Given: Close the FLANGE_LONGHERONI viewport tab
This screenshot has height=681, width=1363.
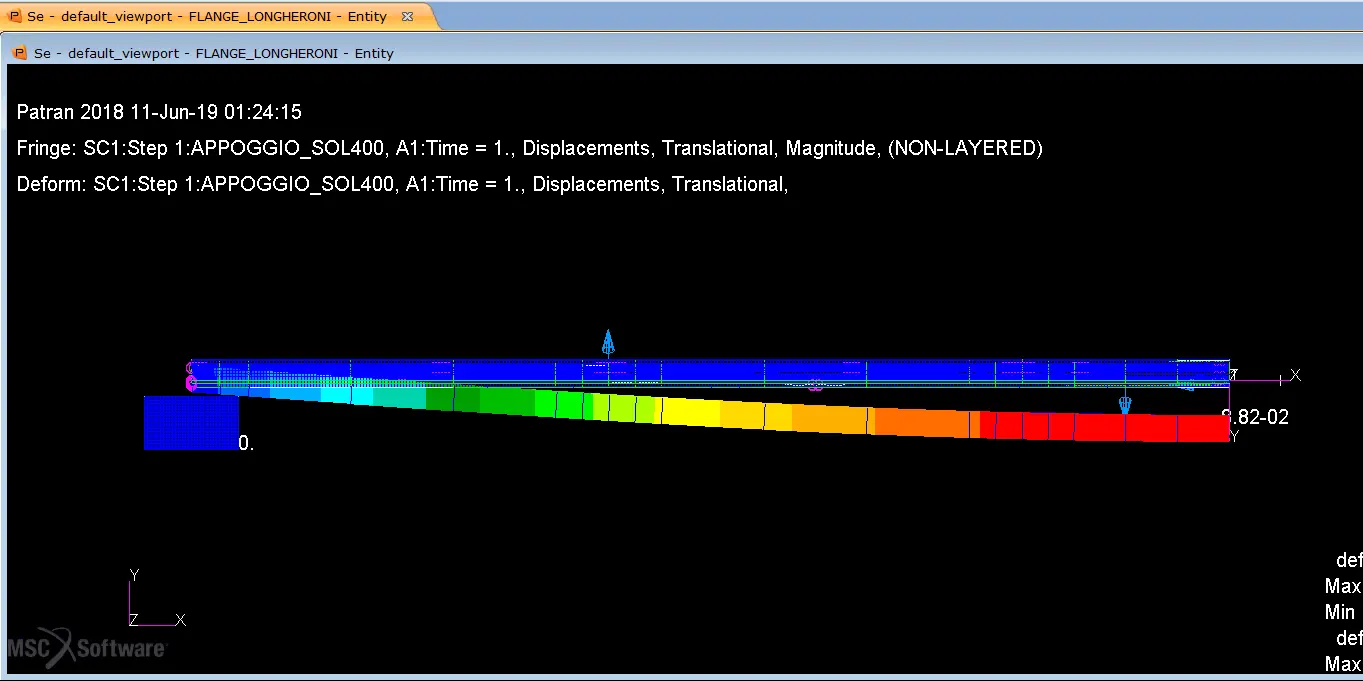Looking at the screenshot, I should [407, 17].
